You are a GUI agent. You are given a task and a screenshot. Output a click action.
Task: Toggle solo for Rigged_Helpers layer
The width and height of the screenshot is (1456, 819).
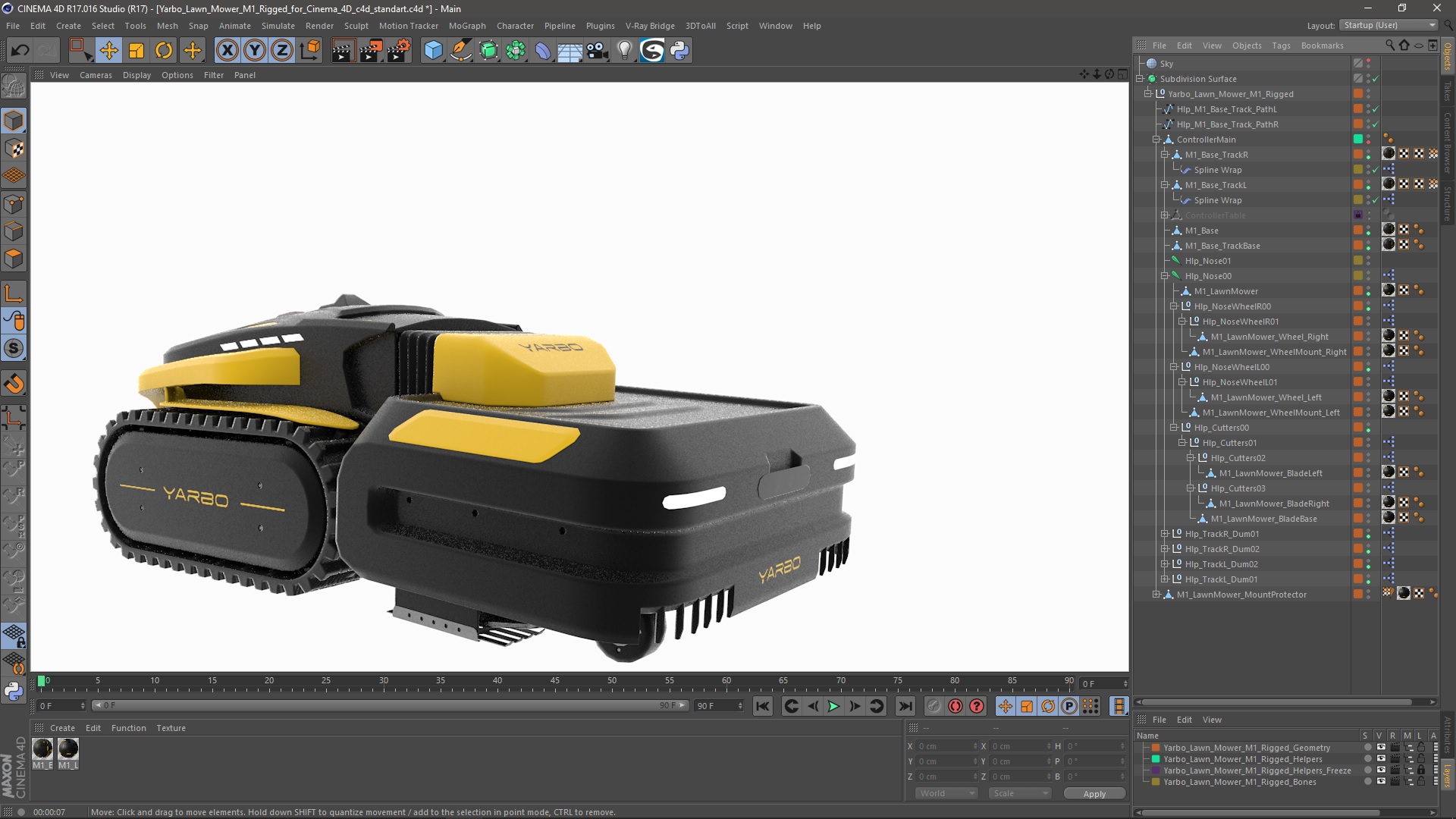tap(1367, 759)
